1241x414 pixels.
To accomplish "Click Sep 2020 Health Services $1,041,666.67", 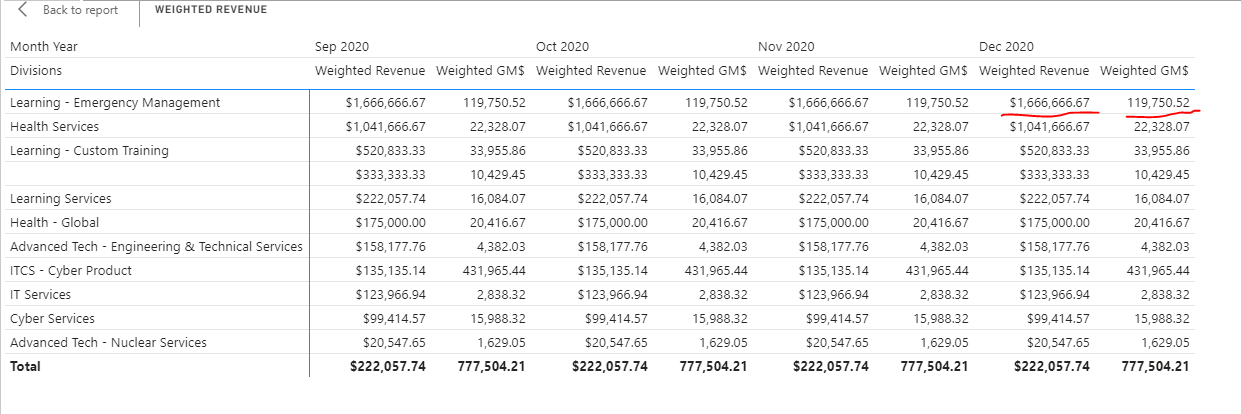I will [385, 127].
